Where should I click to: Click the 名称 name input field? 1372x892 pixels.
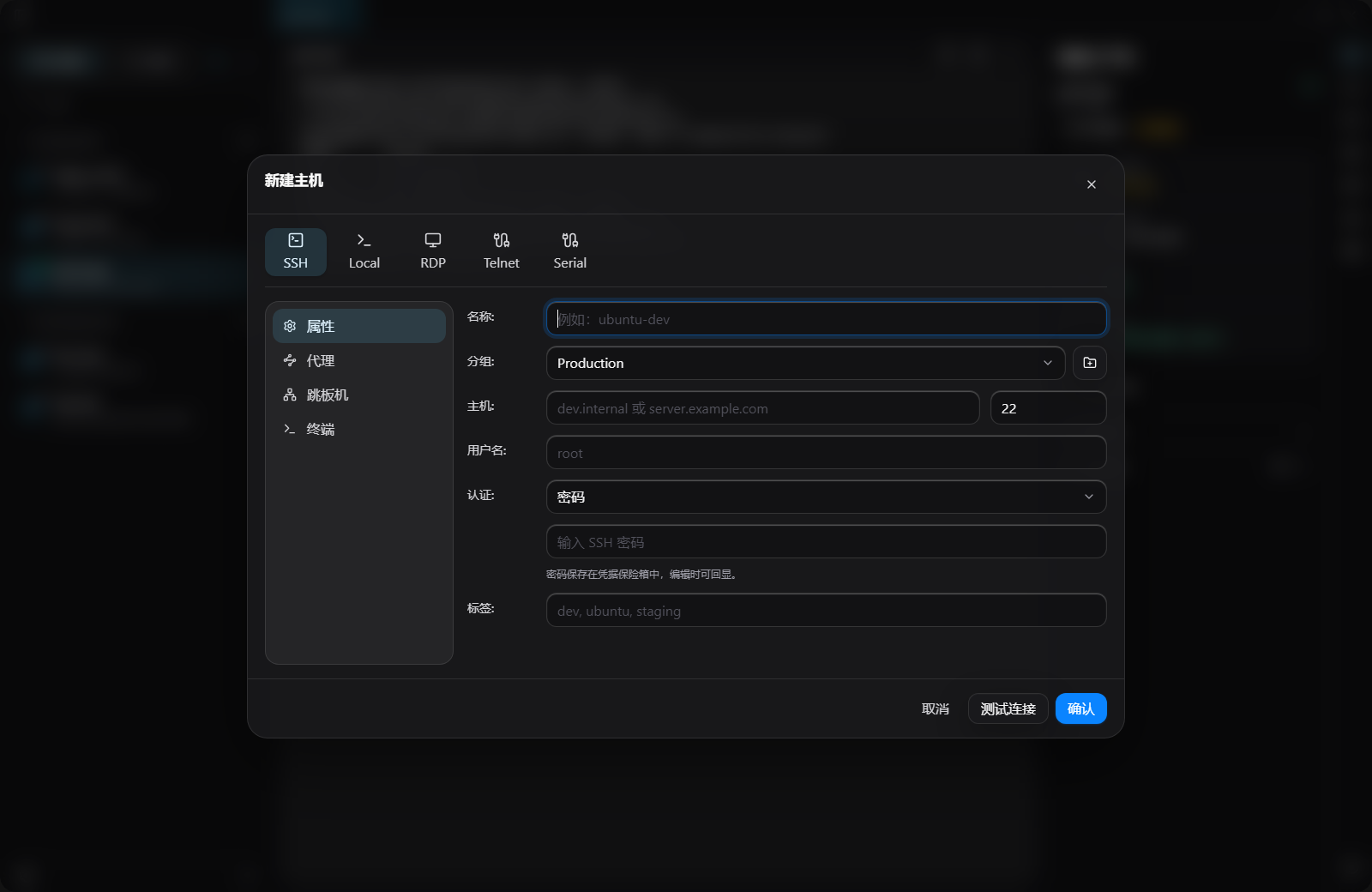(826, 318)
